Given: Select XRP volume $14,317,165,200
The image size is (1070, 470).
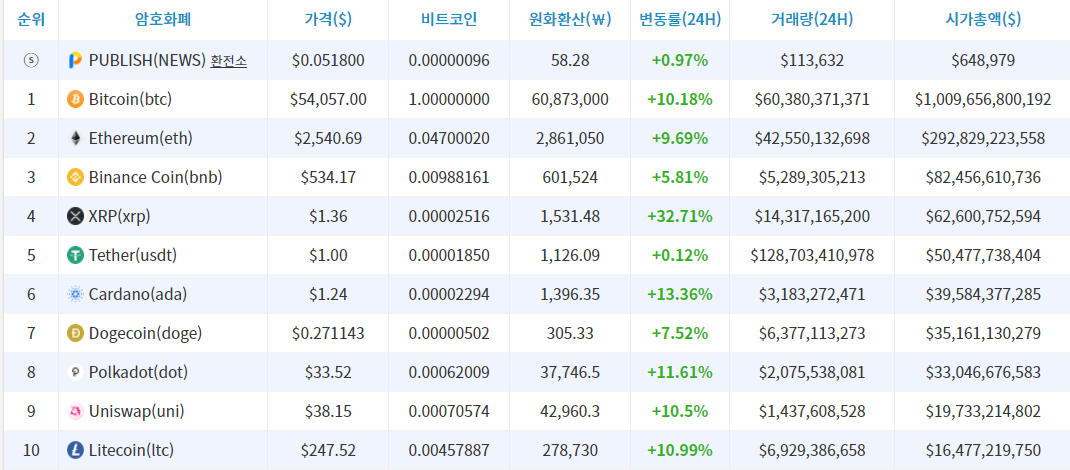Looking at the screenshot, I should click(x=812, y=217).
